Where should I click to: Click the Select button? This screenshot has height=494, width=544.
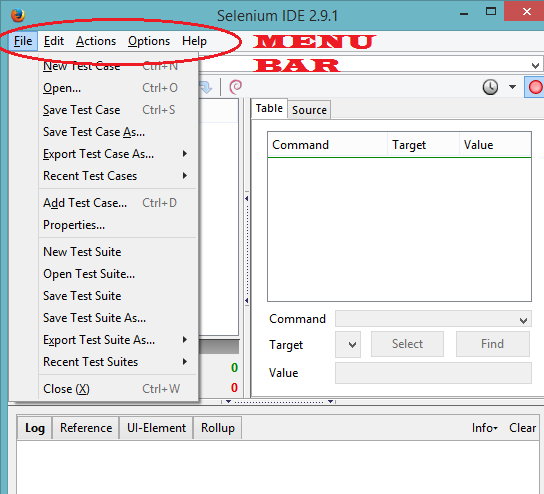(407, 344)
